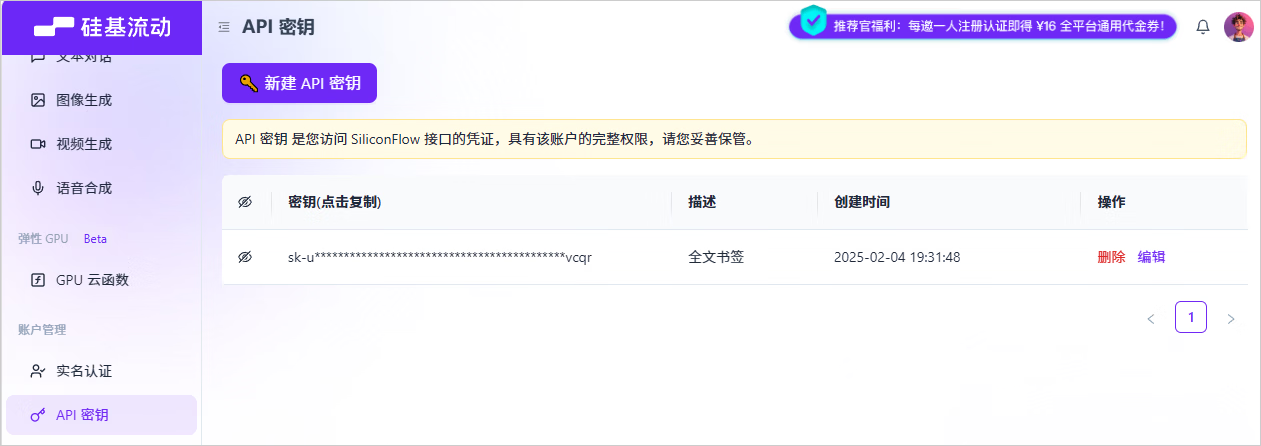
Task: Click the 密钥(点击复制) column header
Action: click(x=335, y=202)
